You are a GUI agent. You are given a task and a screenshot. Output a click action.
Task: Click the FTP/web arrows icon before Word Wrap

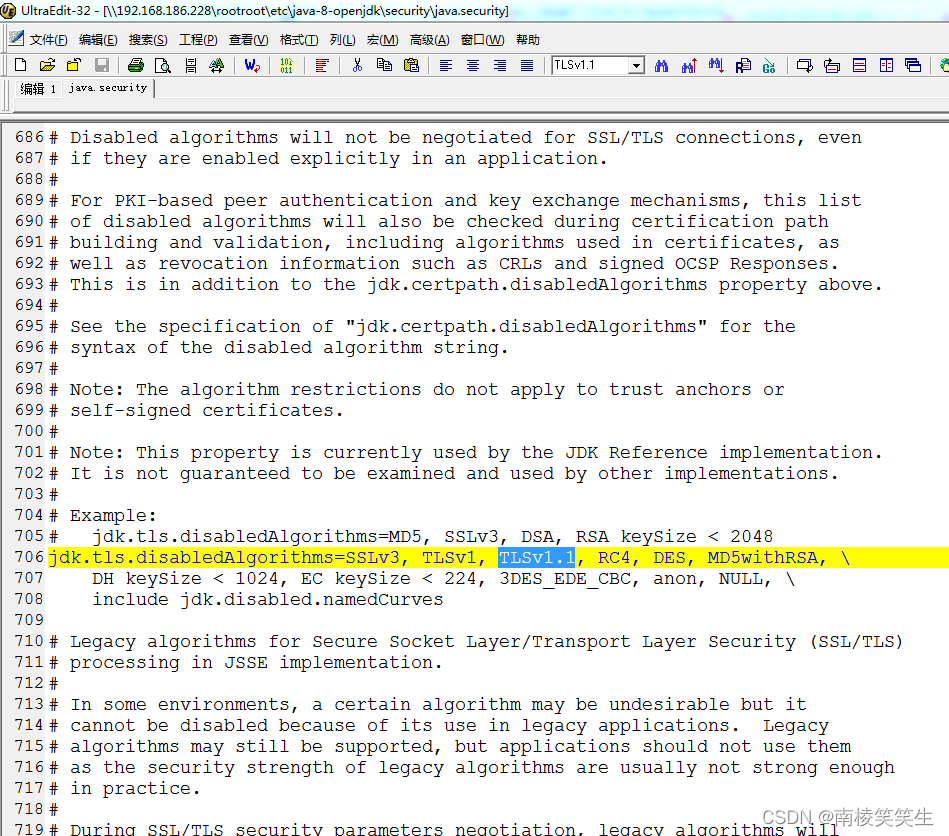point(217,65)
